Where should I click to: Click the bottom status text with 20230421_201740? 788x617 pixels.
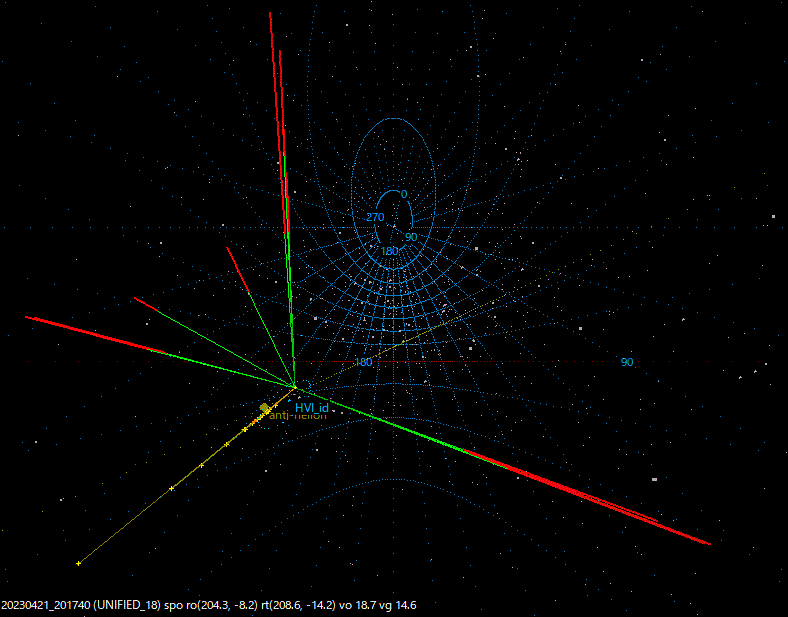coord(209,605)
